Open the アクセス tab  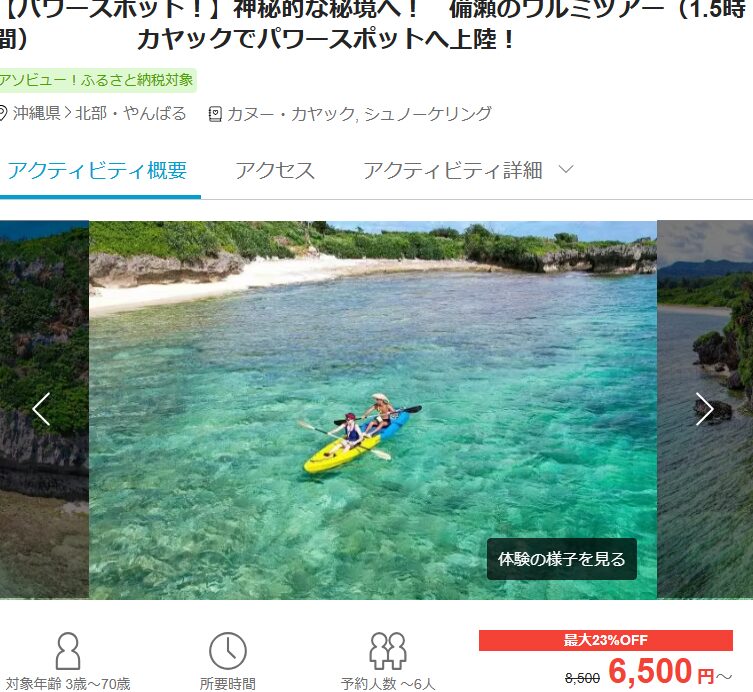(x=275, y=170)
